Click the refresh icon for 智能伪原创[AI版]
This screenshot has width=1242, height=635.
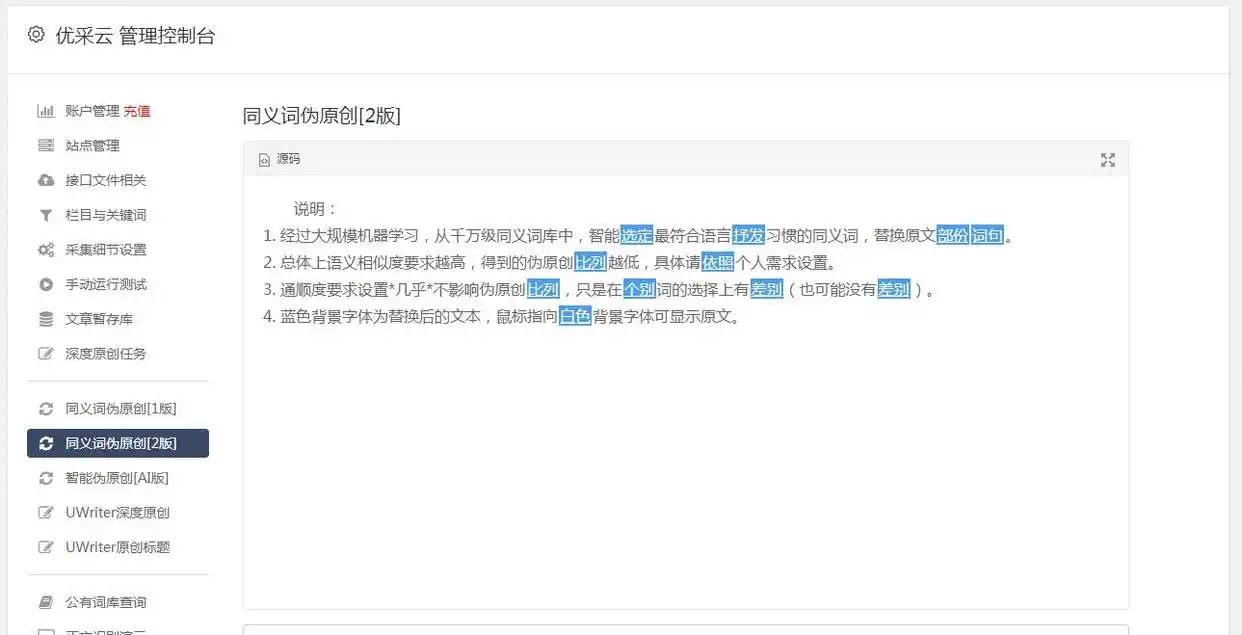click(x=46, y=478)
